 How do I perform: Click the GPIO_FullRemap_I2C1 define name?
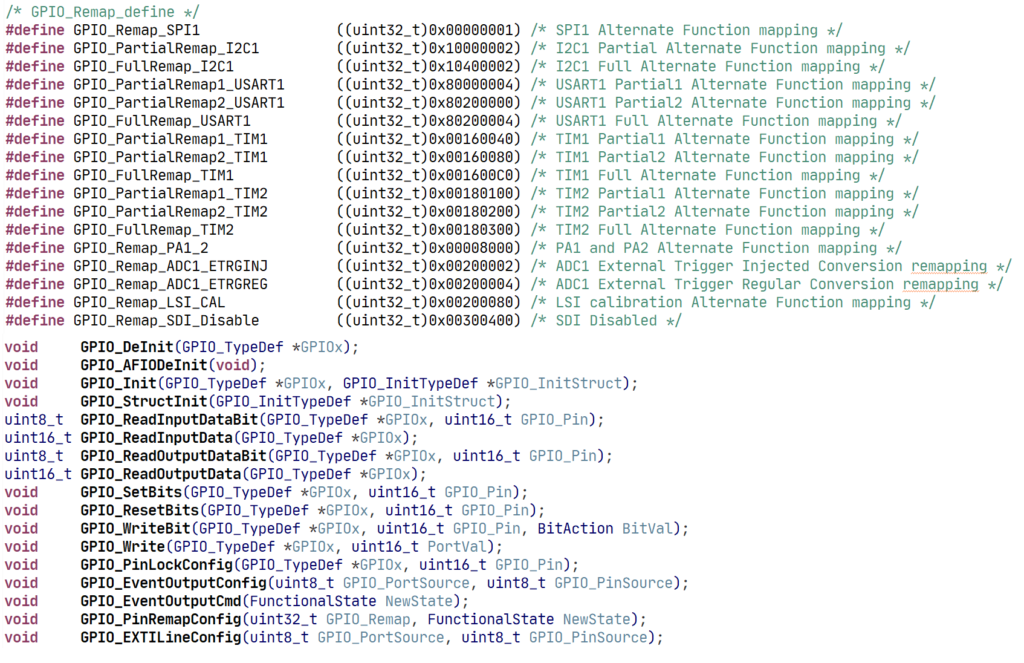[153, 67]
